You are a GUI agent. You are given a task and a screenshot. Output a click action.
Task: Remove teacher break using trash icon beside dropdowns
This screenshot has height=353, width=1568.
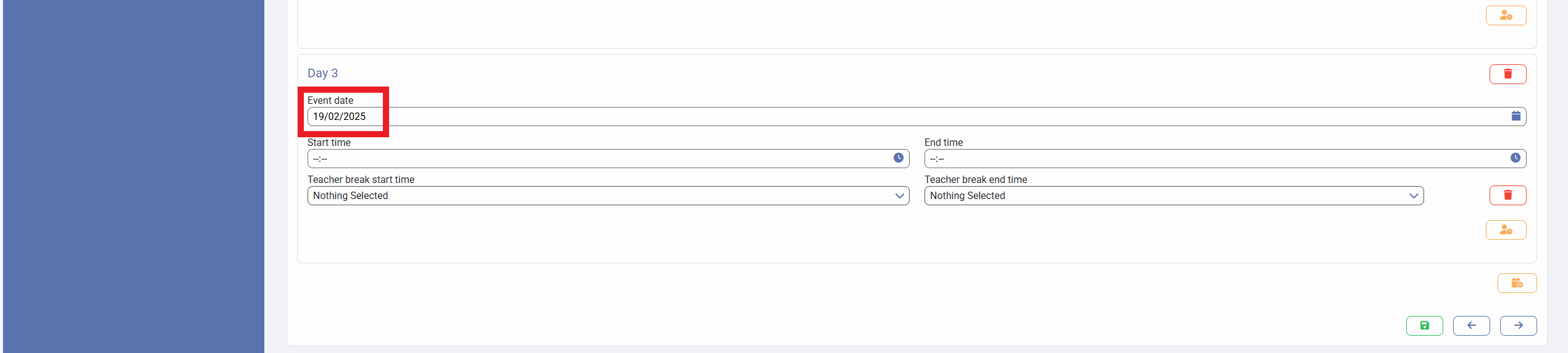[x=1507, y=195]
